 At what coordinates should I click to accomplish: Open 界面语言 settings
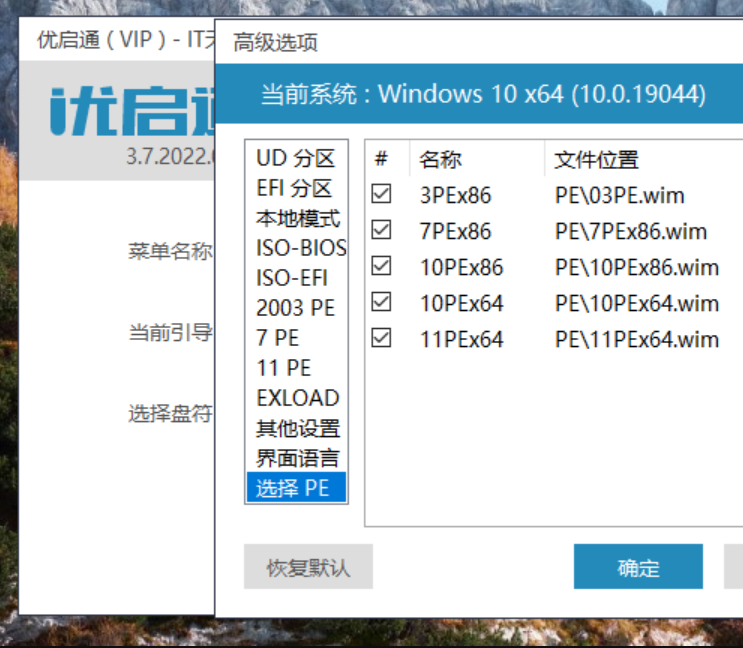[x=296, y=458]
